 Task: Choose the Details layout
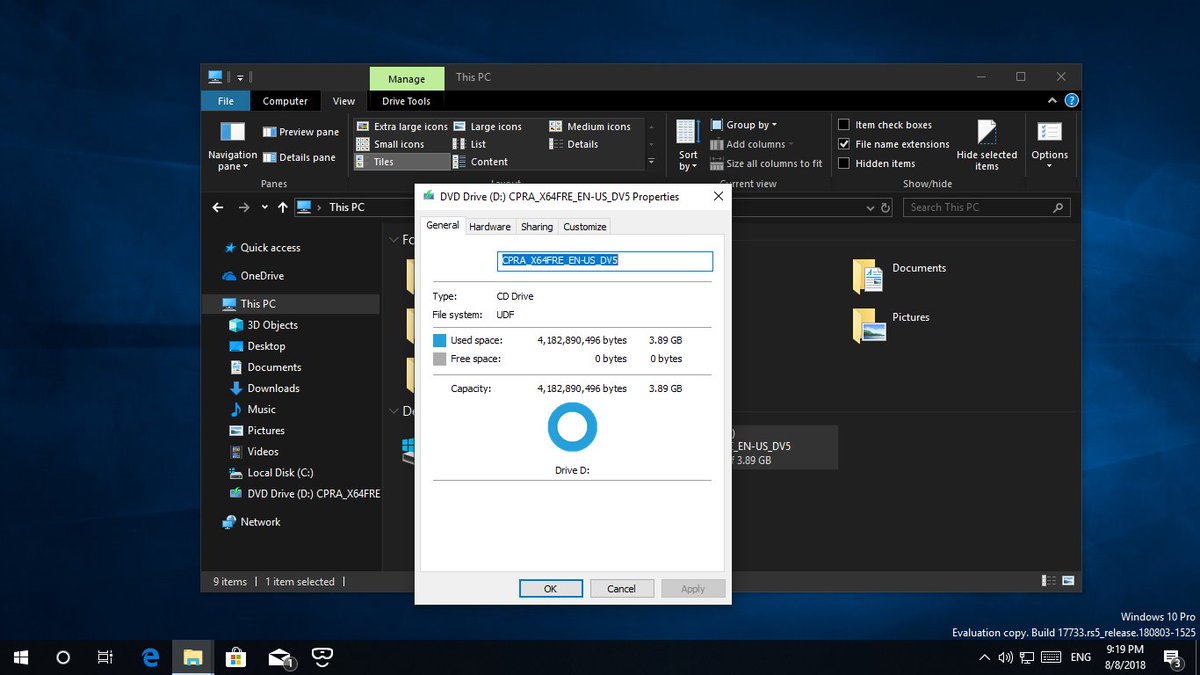click(574, 144)
